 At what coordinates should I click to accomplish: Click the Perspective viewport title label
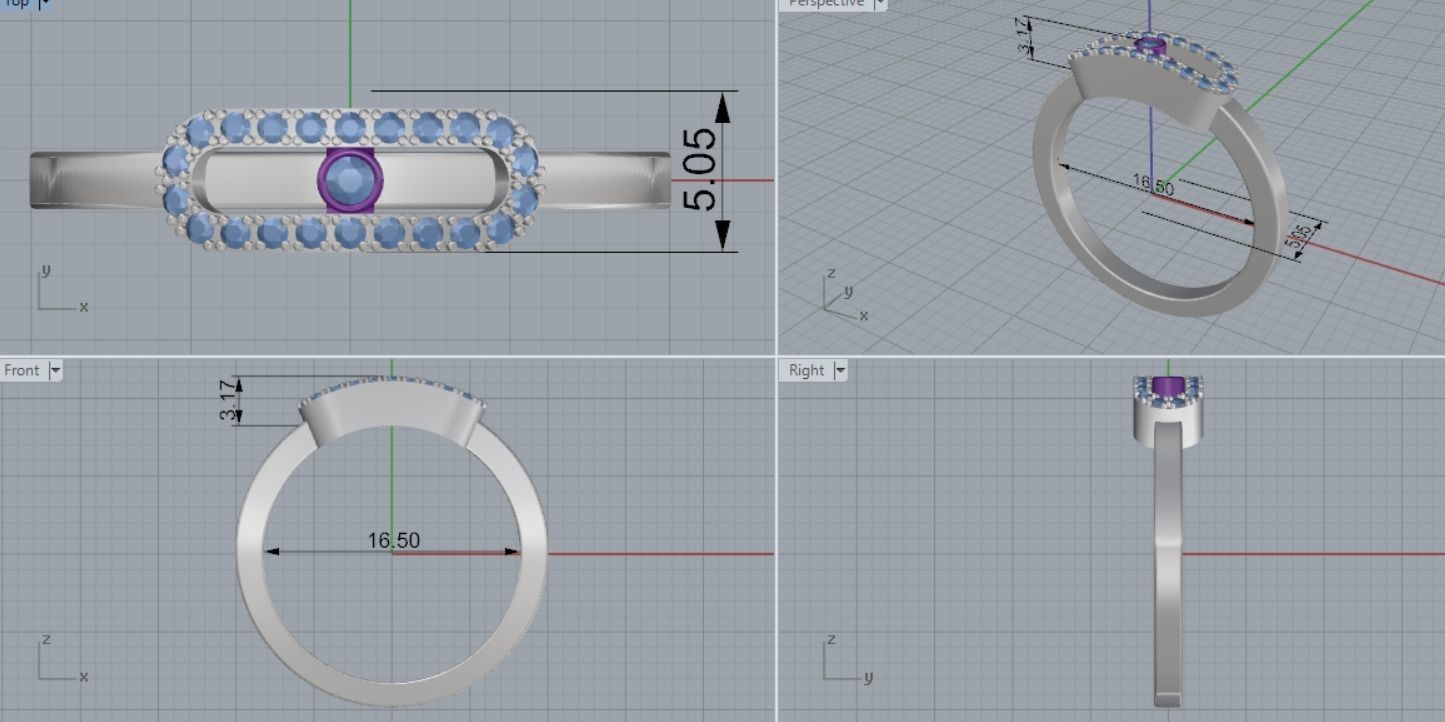pos(826,3)
